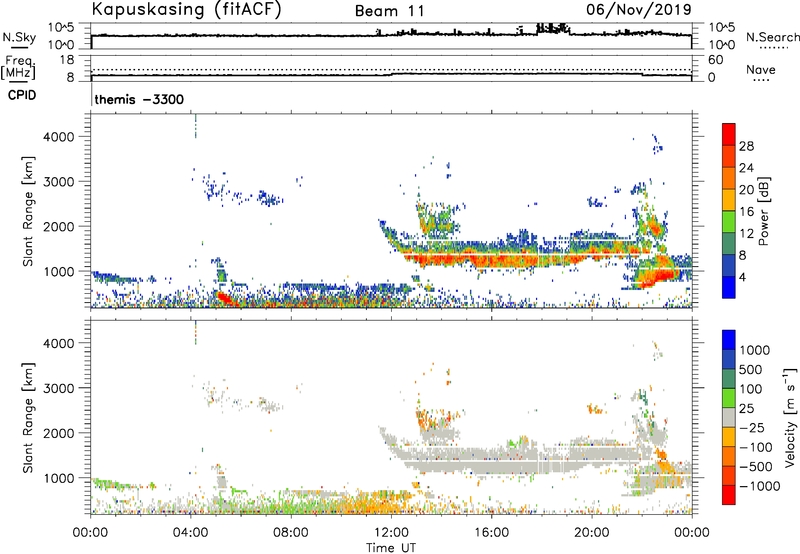Click the 06/Nov/2019 date label
Viewport: 800px width, 554px height.
pos(639,9)
